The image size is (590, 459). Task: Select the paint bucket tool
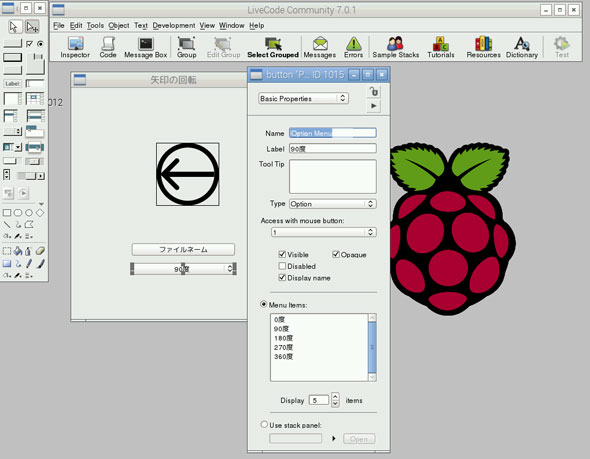pyautogui.click(x=18, y=251)
